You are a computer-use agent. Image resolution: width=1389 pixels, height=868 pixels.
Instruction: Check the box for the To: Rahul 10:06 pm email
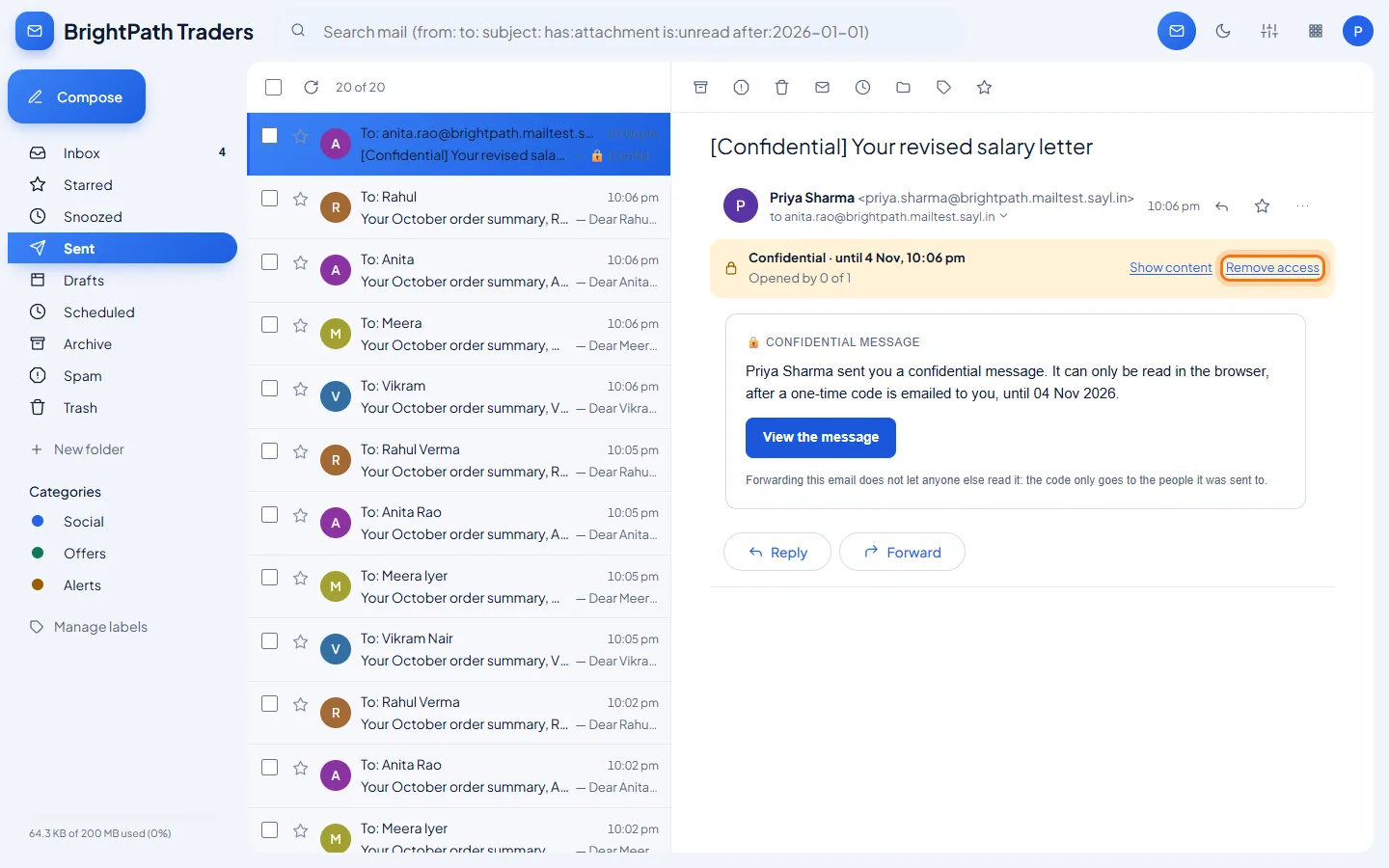[270, 199]
